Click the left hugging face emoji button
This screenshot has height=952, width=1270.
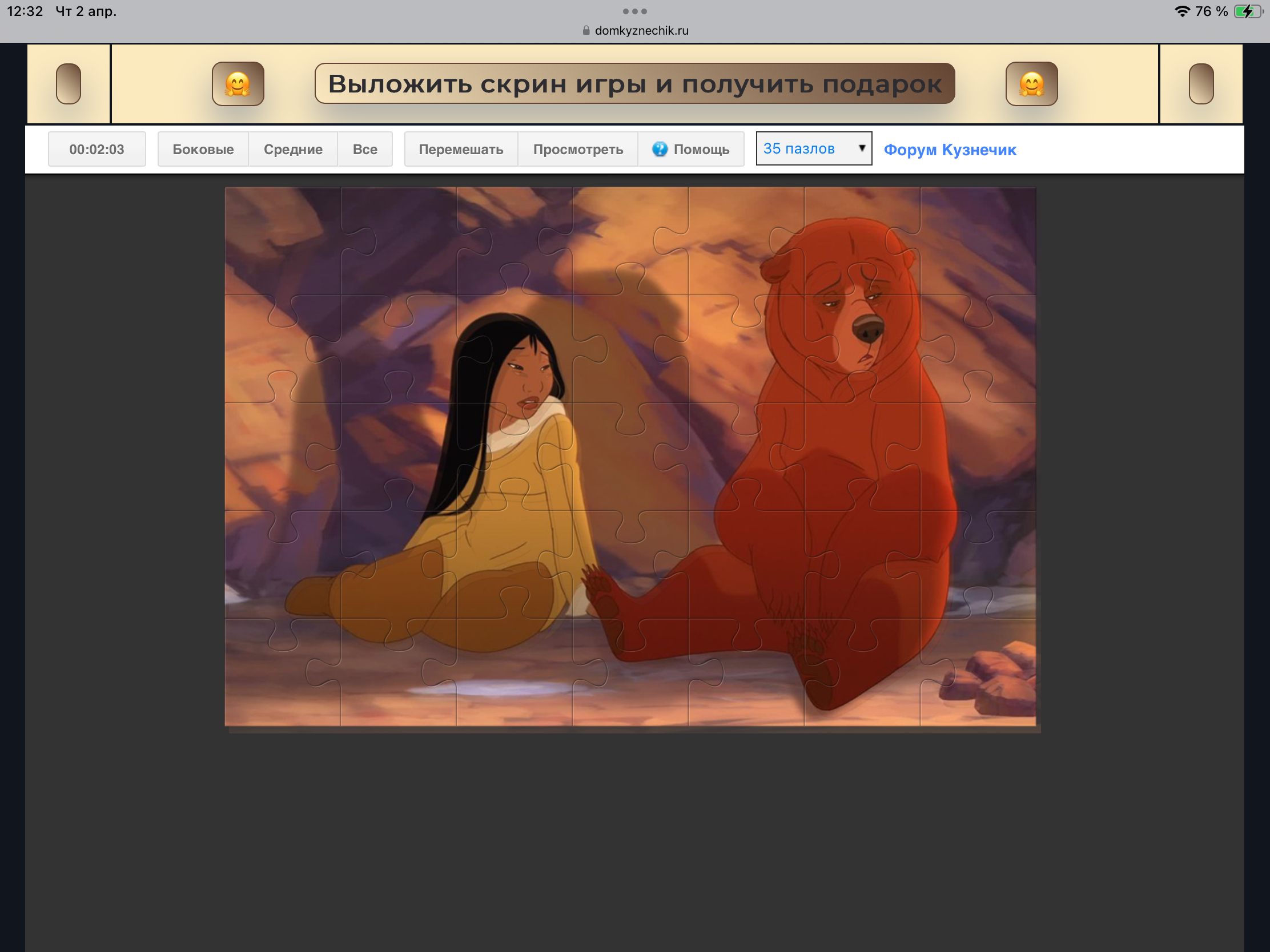238,84
